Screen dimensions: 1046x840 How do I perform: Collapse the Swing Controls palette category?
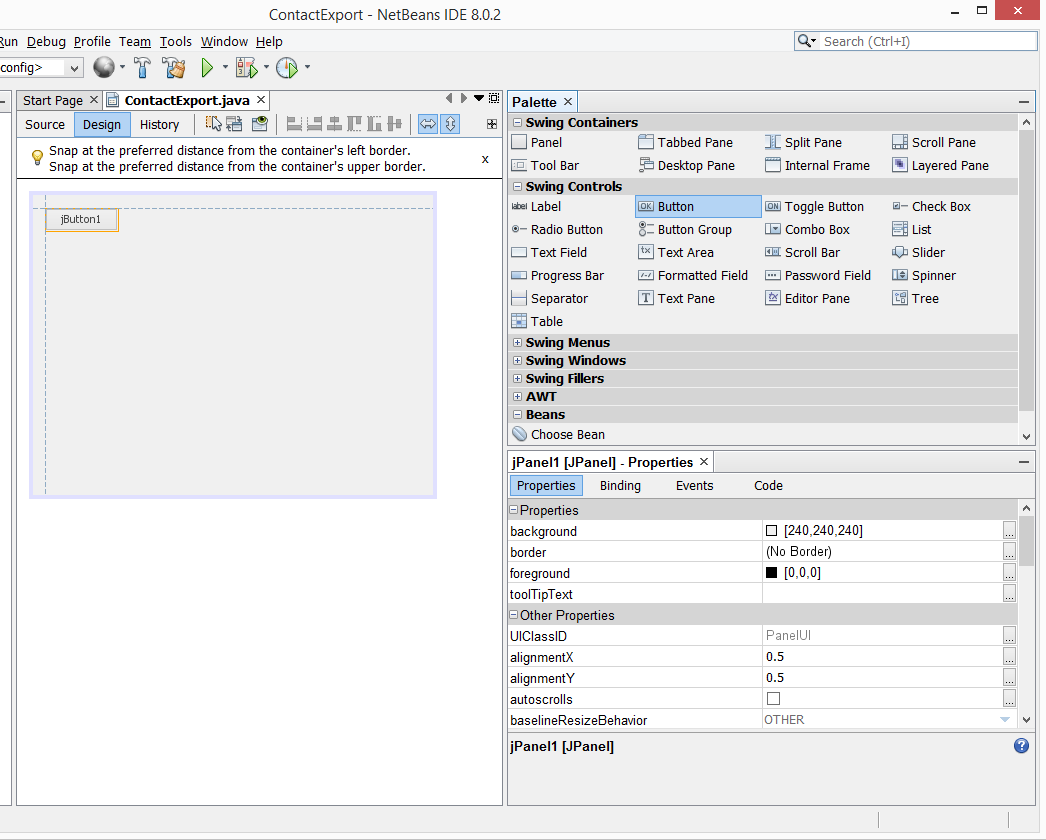(x=517, y=187)
